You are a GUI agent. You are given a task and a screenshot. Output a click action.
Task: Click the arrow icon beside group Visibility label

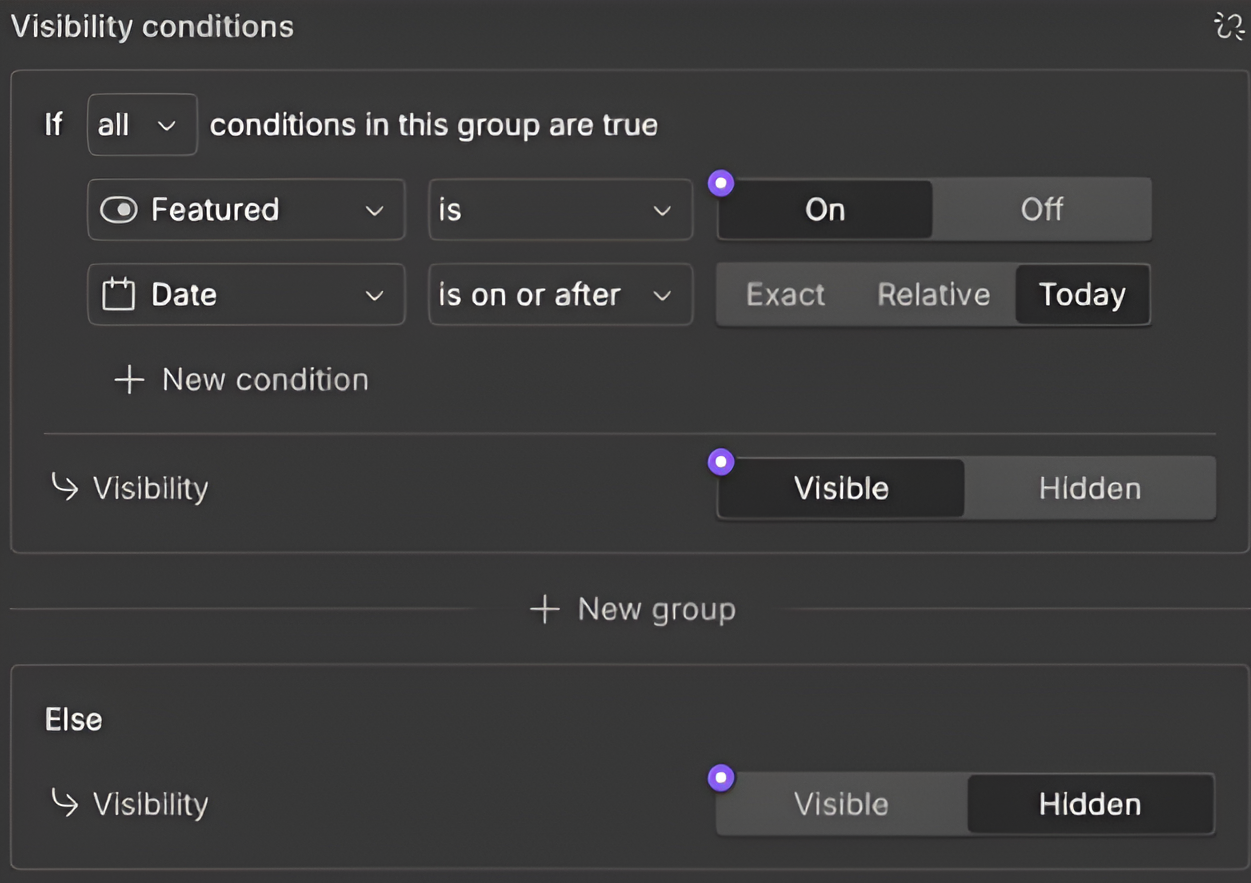click(65, 487)
